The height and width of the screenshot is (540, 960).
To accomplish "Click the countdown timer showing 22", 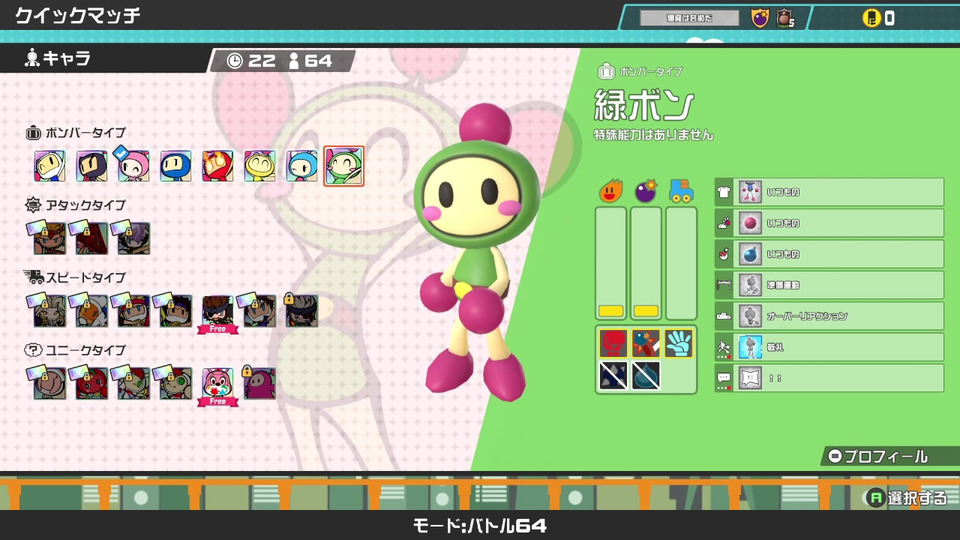I will (x=251, y=61).
